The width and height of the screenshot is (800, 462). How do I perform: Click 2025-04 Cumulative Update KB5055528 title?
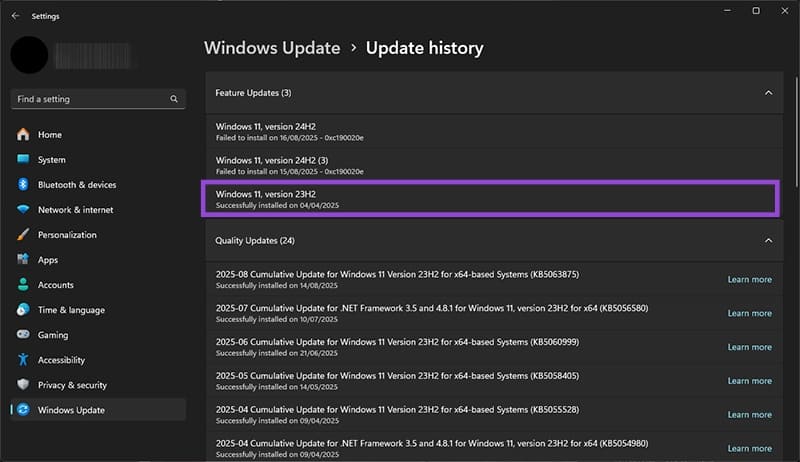pyautogui.click(x=397, y=409)
